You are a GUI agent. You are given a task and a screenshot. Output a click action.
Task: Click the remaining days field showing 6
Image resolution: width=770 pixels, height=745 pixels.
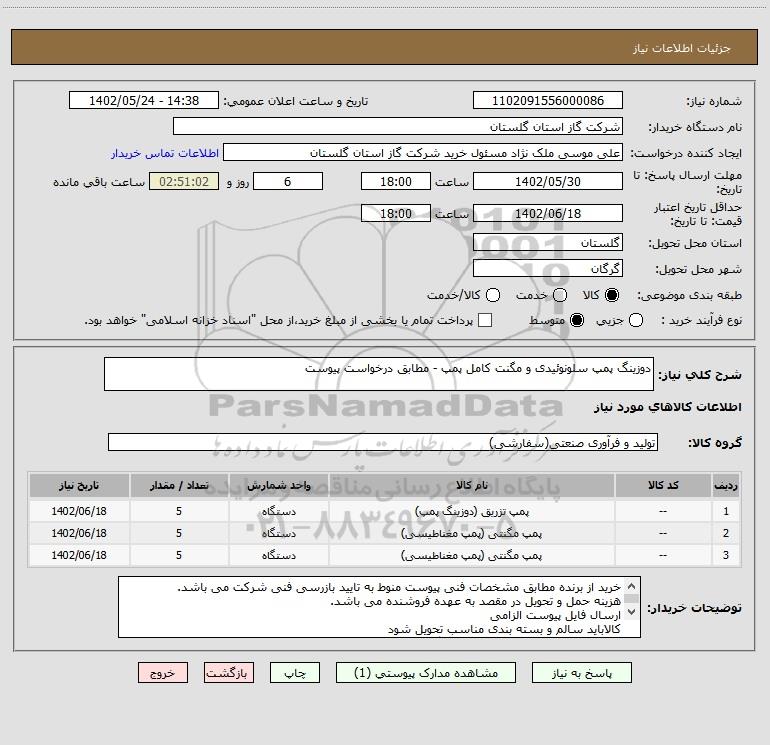(x=288, y=181)
